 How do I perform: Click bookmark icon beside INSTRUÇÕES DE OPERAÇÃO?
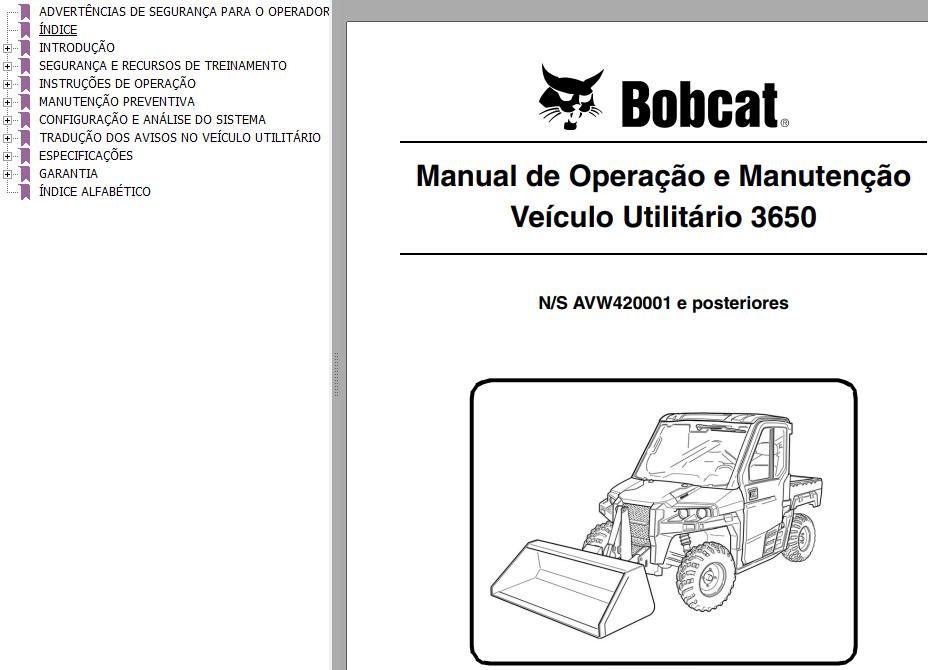tap(25, 84)
